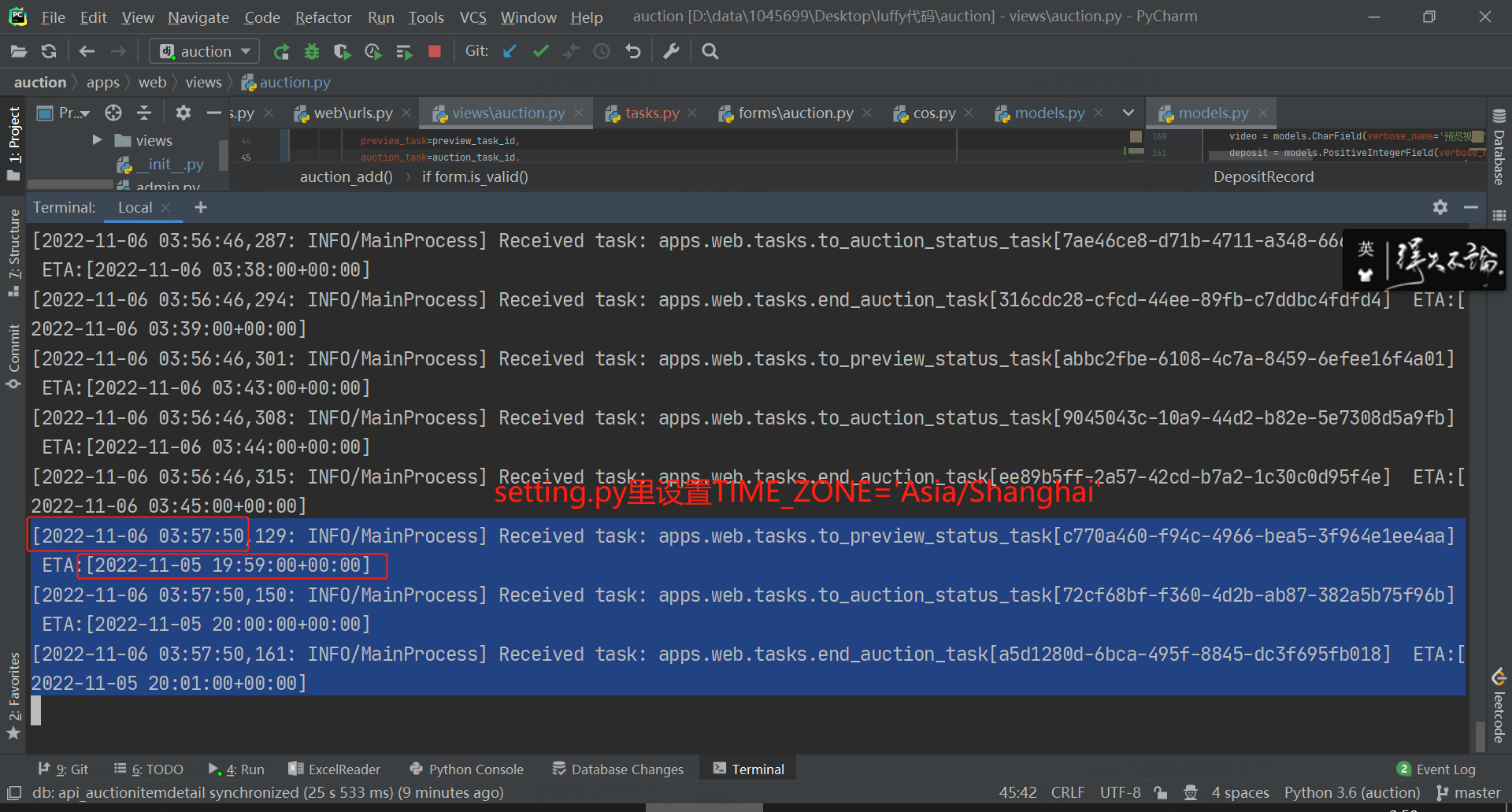Open the auction run configuration dropdown
The width and height of the screenshot is (1512, 812).
205,51
